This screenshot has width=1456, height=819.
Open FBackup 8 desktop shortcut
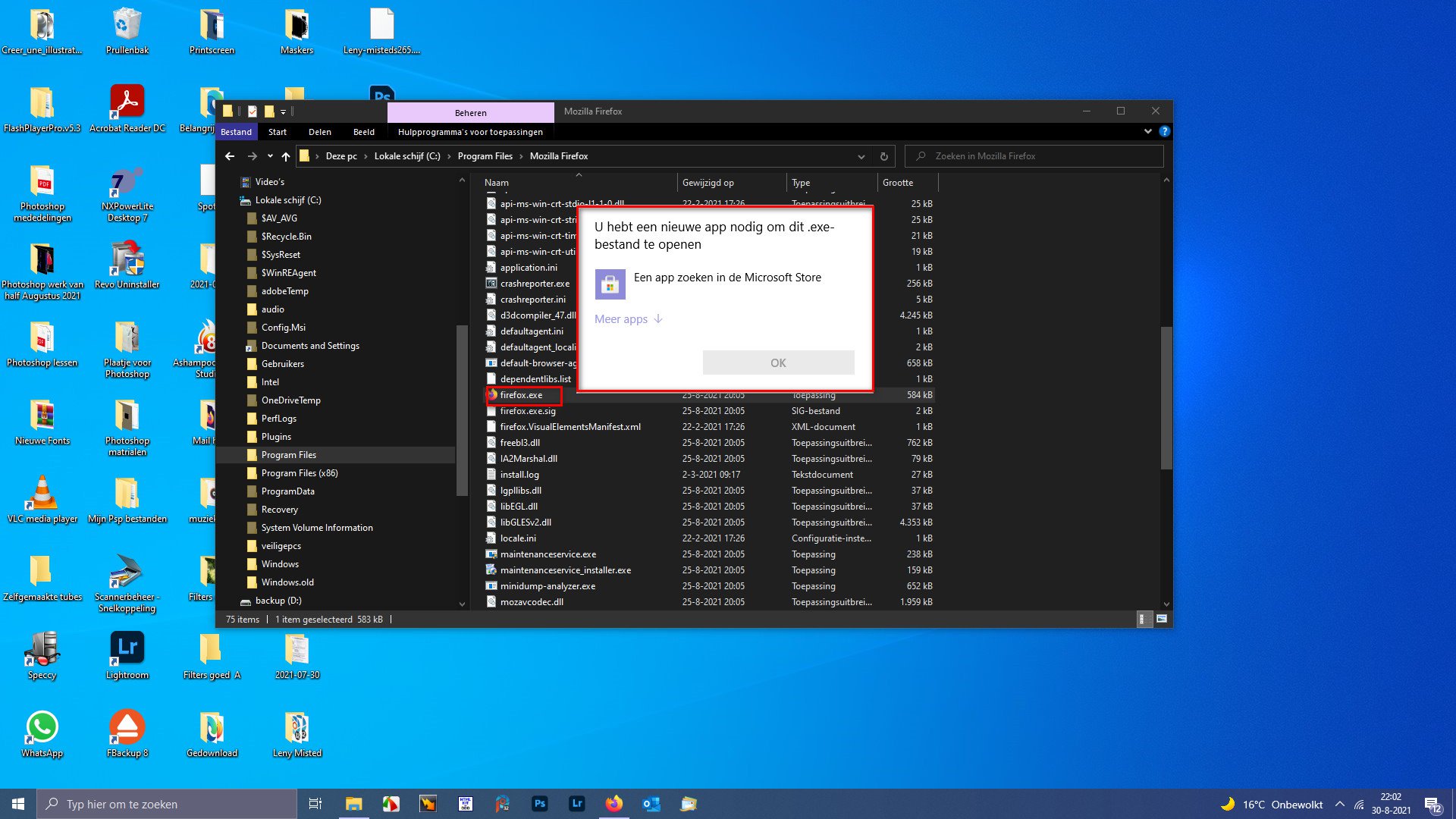[x=127, y=734]
